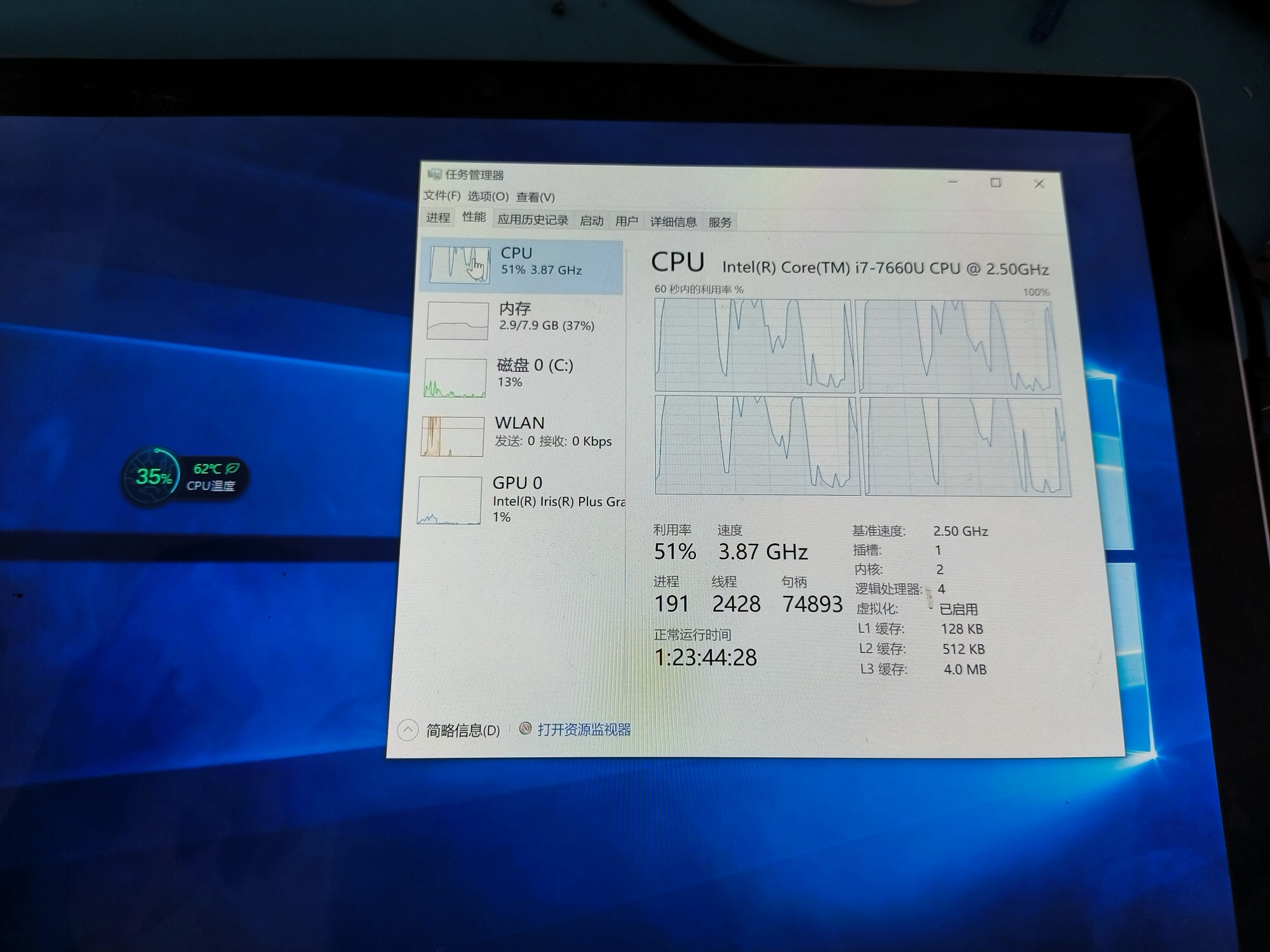1270x952 pixels.
Task: Click the WLAN sidebar label
Action: [519, 423]
